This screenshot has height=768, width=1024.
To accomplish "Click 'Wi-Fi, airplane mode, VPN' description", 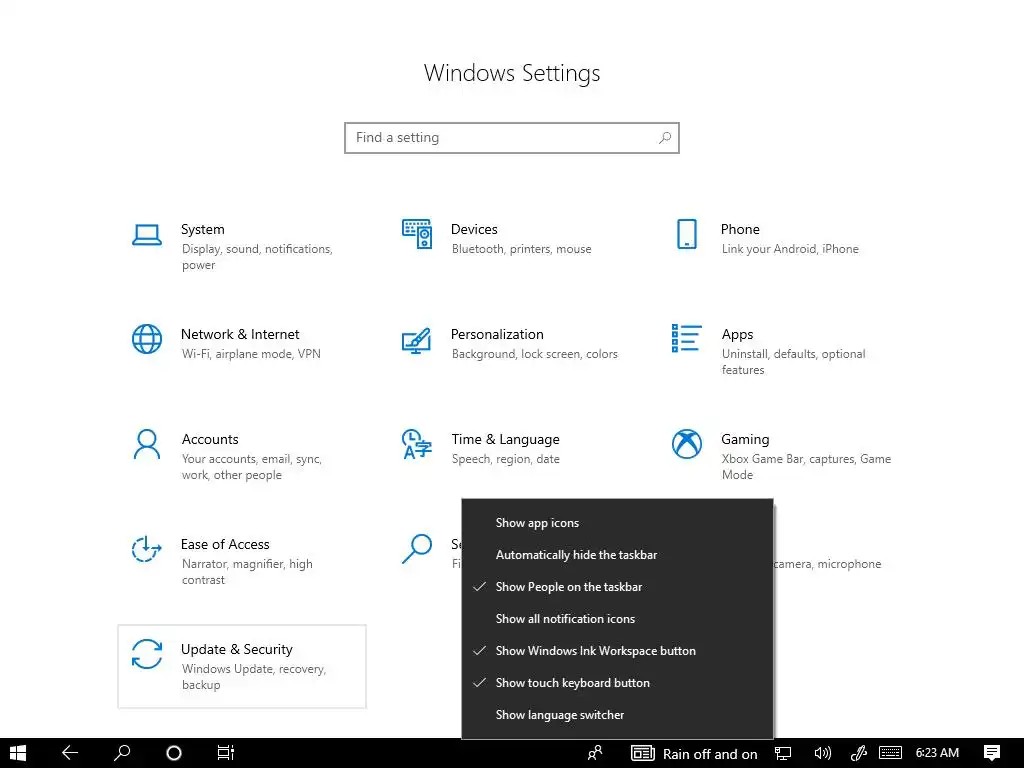I will click(251, 354).
